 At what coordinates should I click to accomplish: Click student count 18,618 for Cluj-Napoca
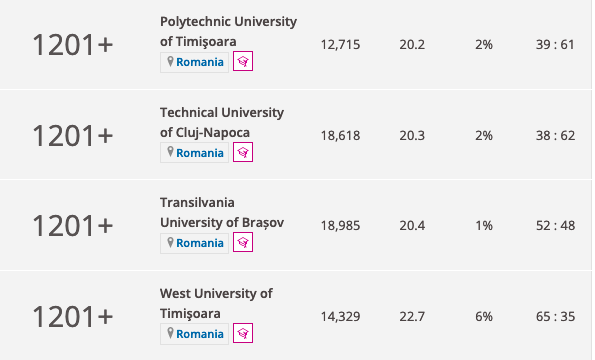[x=340, y=135]
